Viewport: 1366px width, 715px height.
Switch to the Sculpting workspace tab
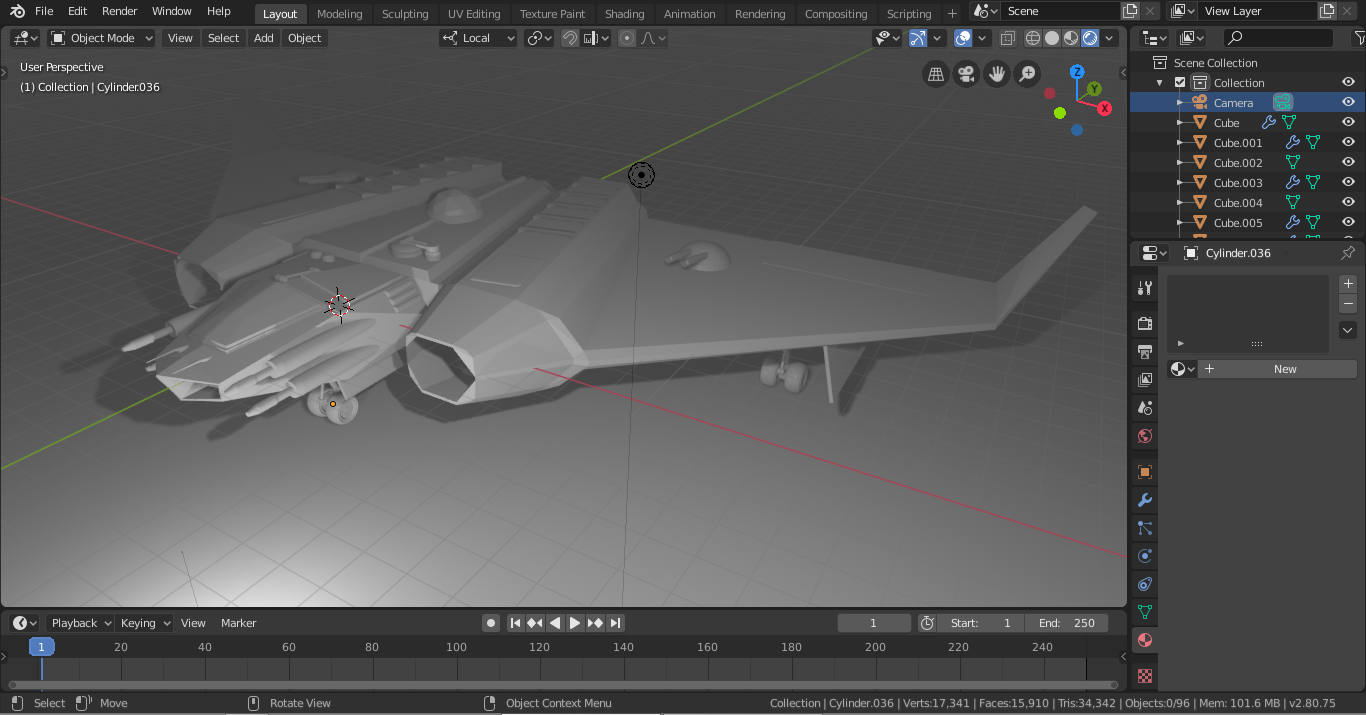click(404, 14)
